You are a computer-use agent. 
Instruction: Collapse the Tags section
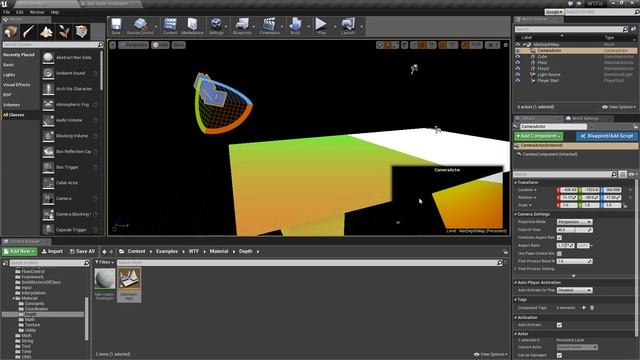(516, 300)
